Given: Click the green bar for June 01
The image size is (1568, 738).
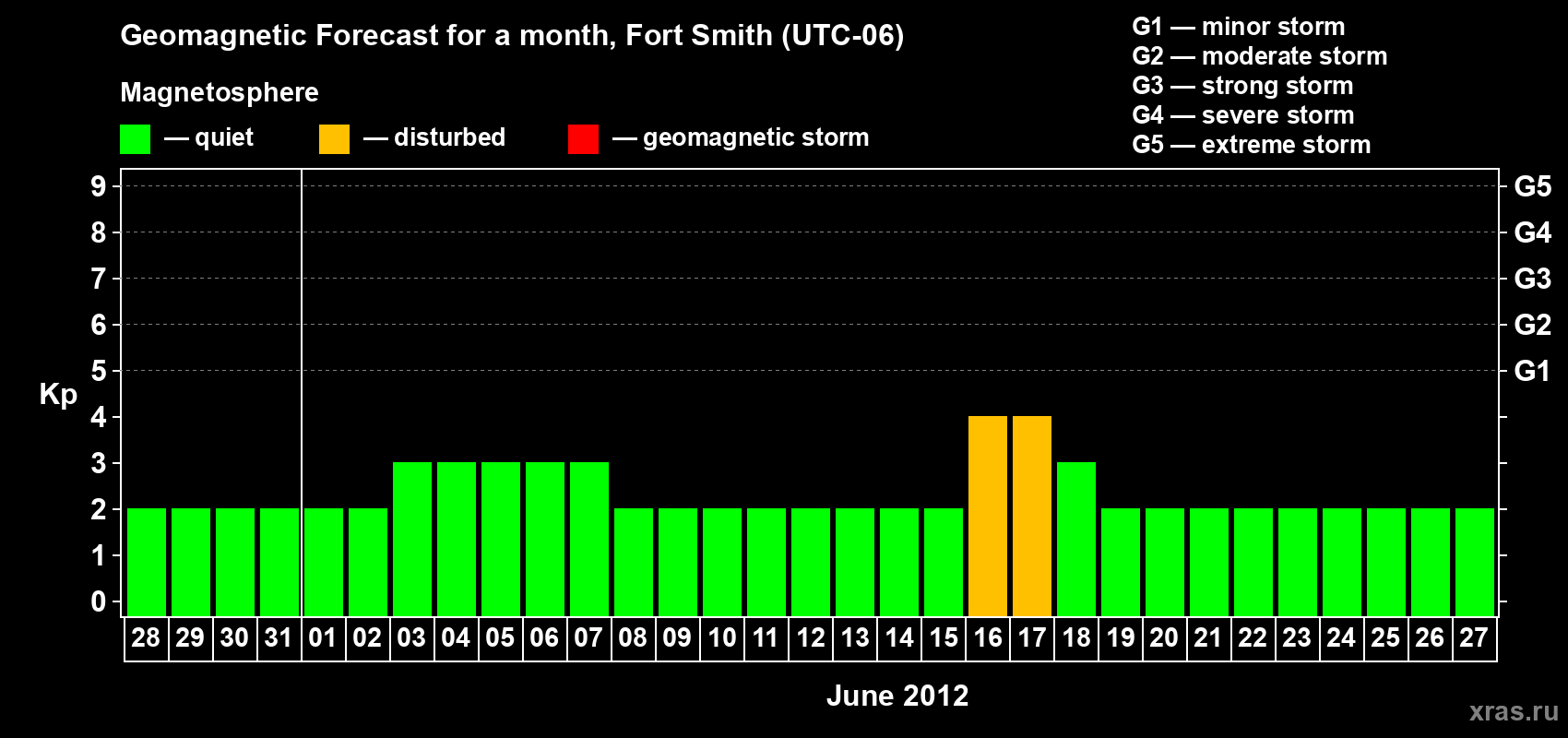Looking at the screenshot, I should [324, 562].
